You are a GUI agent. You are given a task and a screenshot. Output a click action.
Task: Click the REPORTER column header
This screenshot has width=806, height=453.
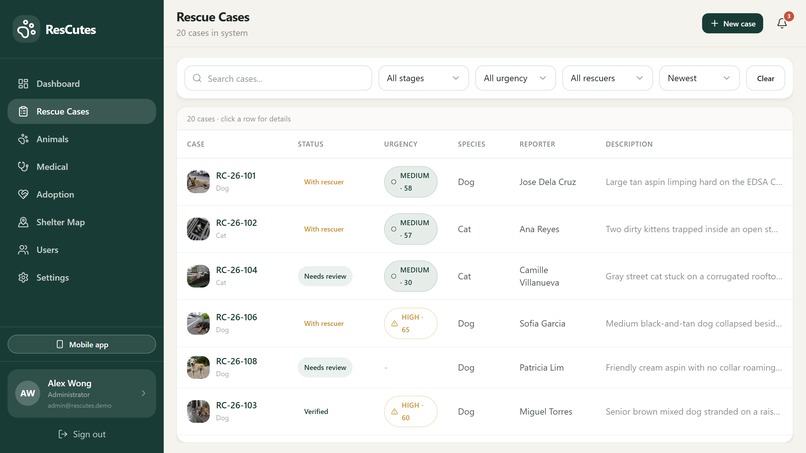537,144
